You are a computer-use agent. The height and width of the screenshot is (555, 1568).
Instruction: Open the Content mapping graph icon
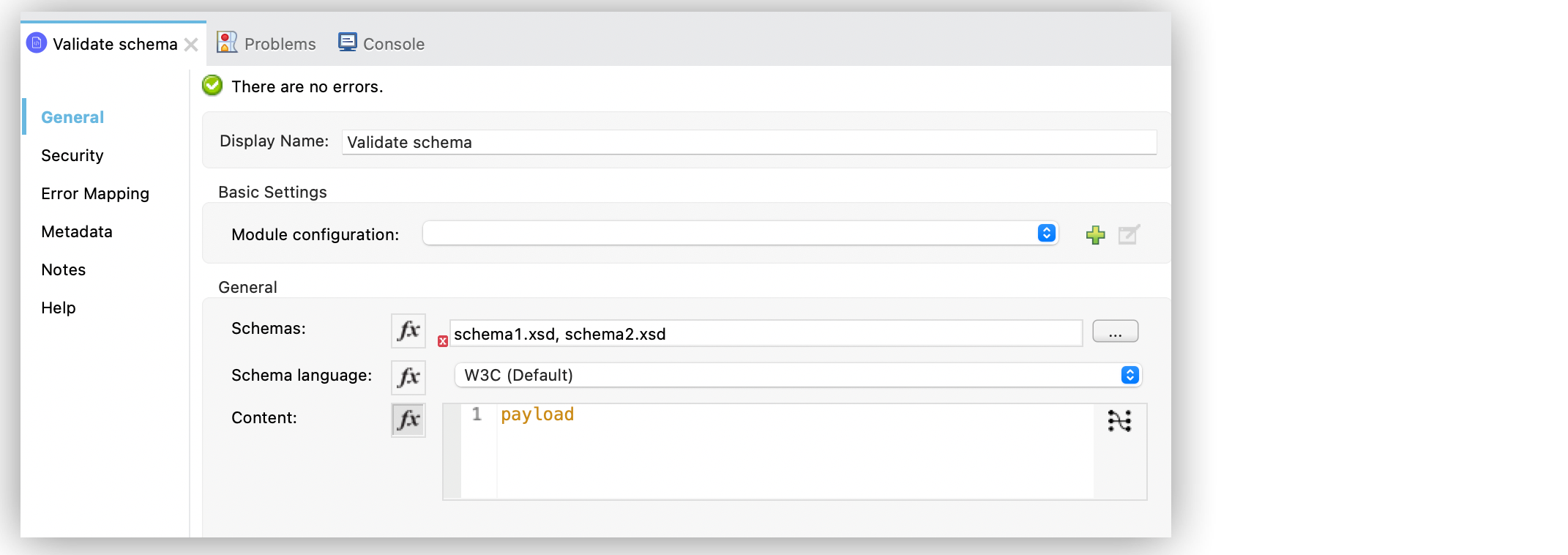click(x=1119, y=421)
